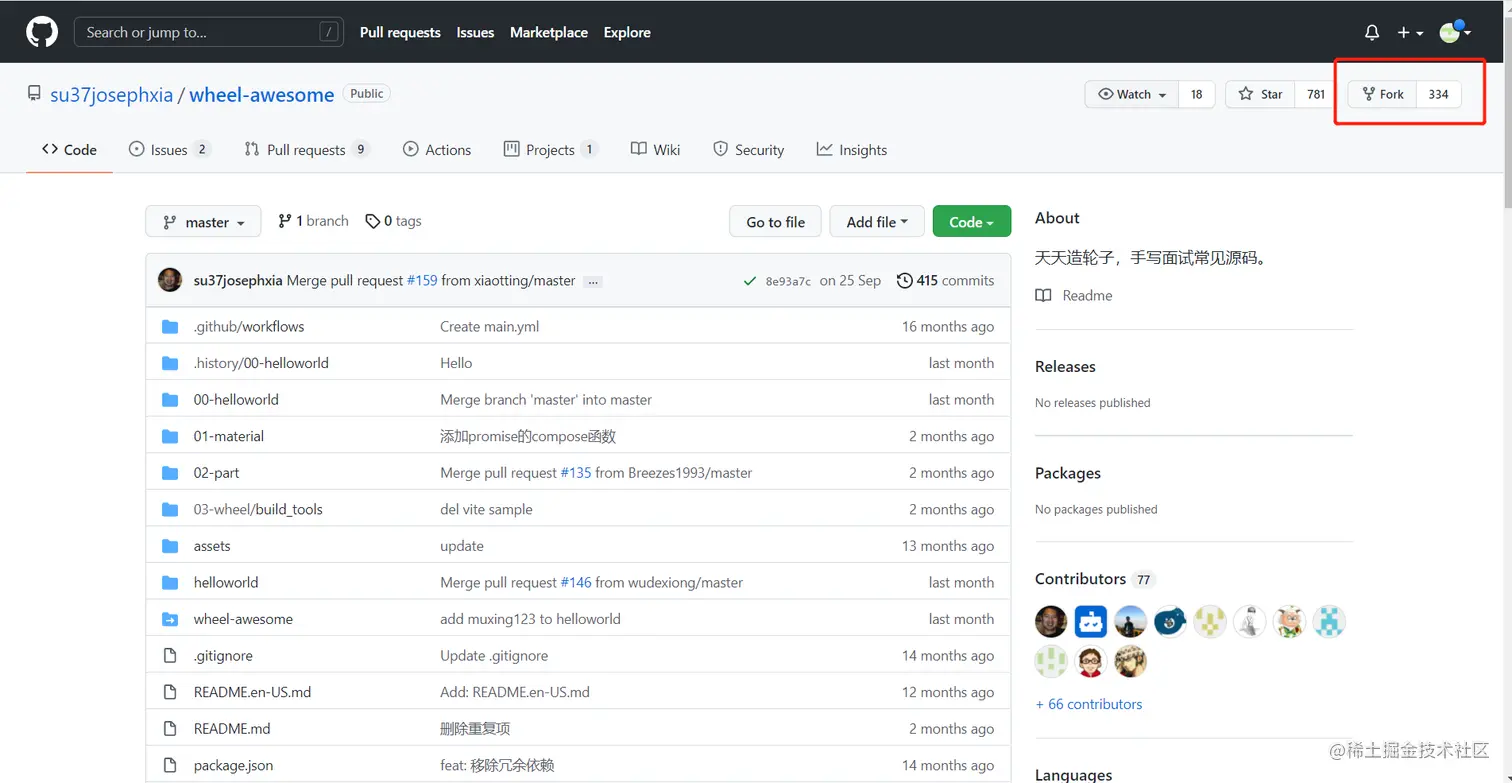Open the Insights tab

[852, 150]
